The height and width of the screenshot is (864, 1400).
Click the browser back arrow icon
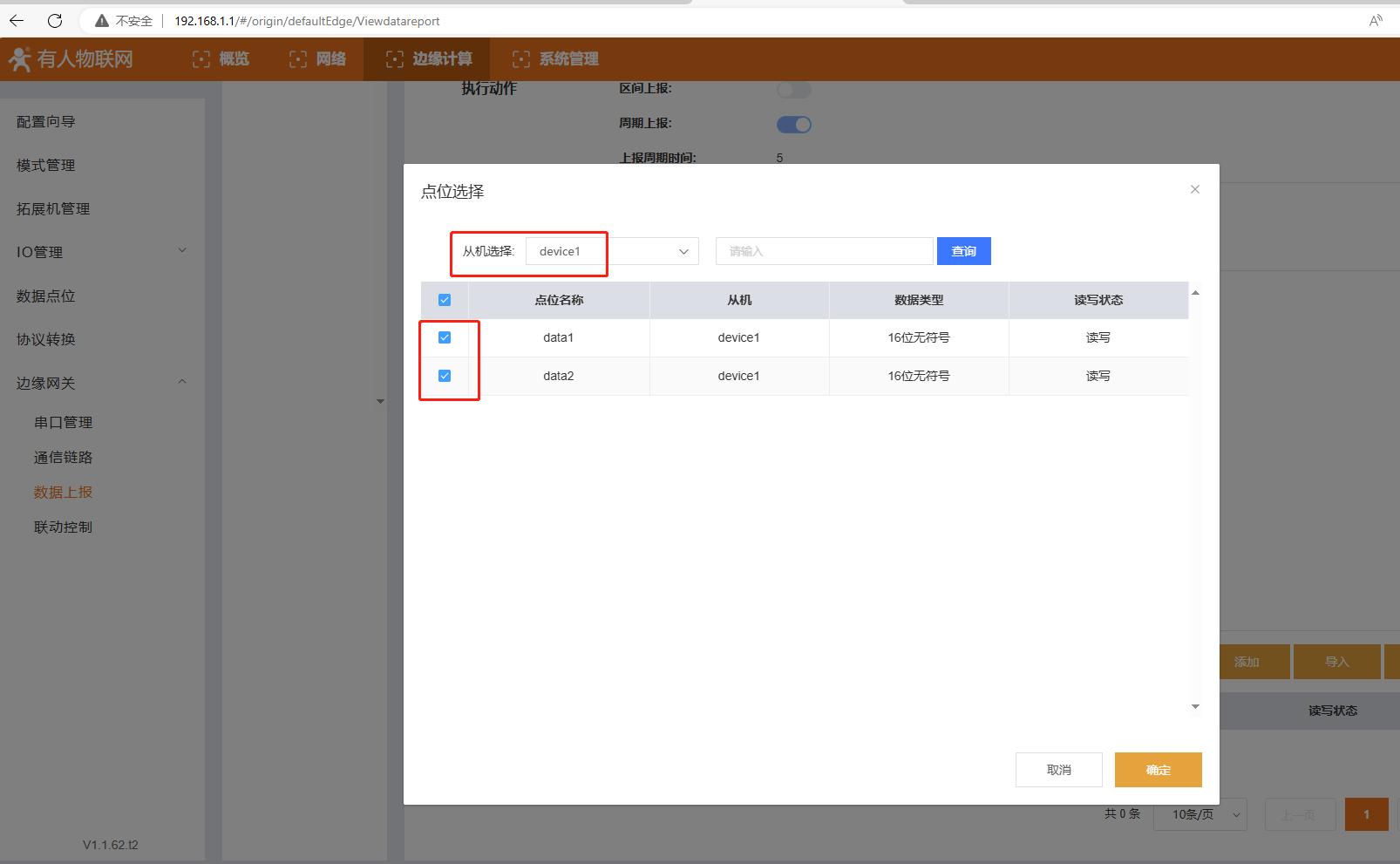(x=17, y=21)
